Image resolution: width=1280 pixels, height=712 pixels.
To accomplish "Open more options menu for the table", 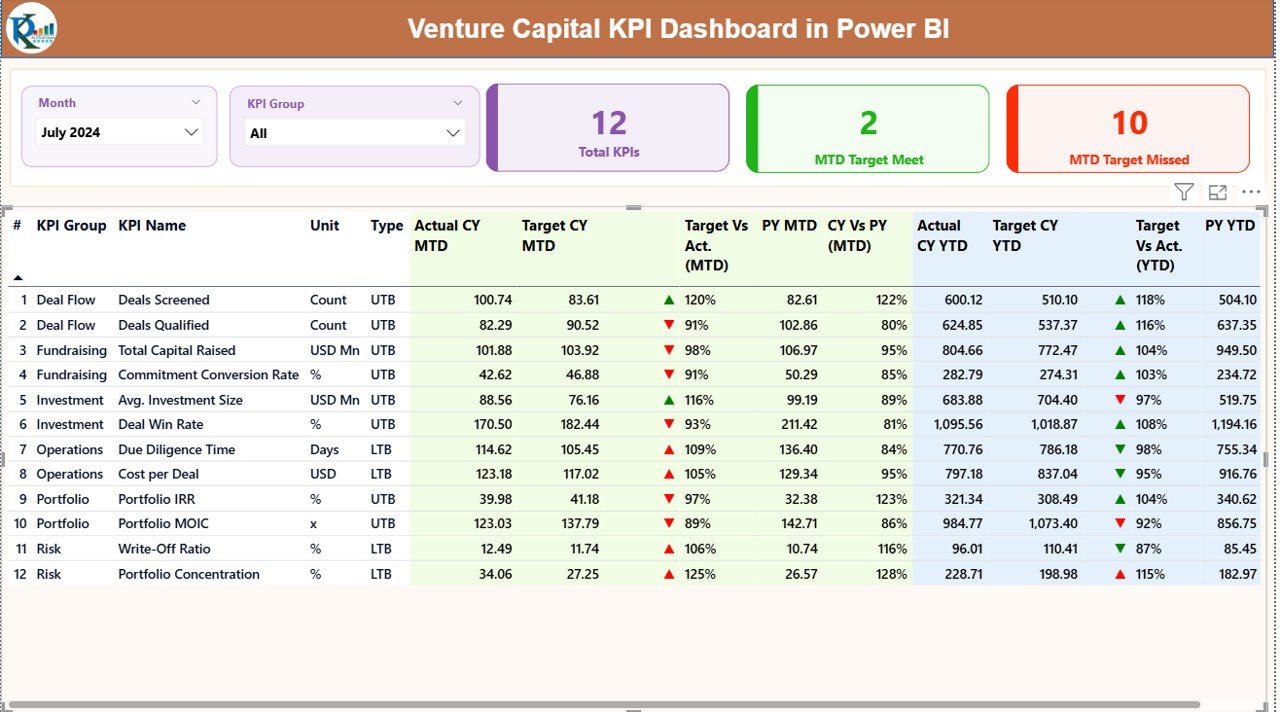I will [x=1250, y=192].
